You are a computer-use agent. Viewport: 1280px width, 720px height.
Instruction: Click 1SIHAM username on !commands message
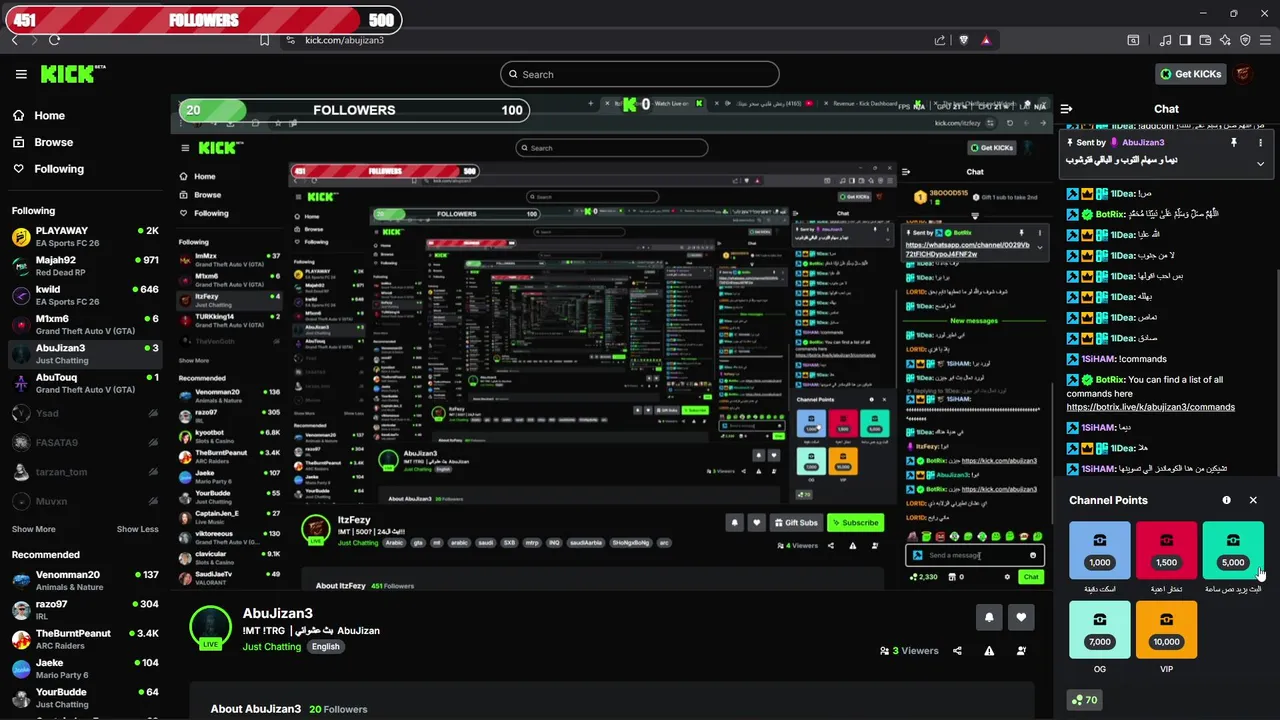[1097, 359]
